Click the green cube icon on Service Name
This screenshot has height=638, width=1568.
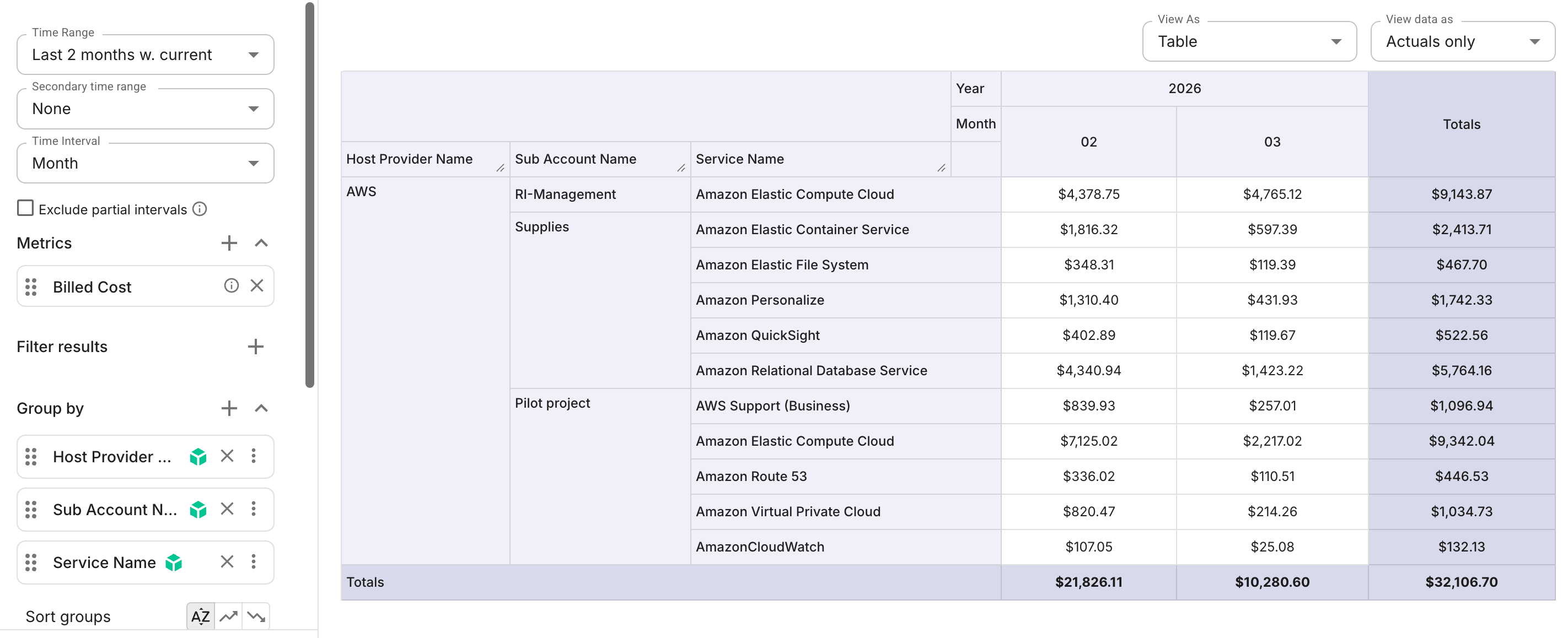pos(174,562)
